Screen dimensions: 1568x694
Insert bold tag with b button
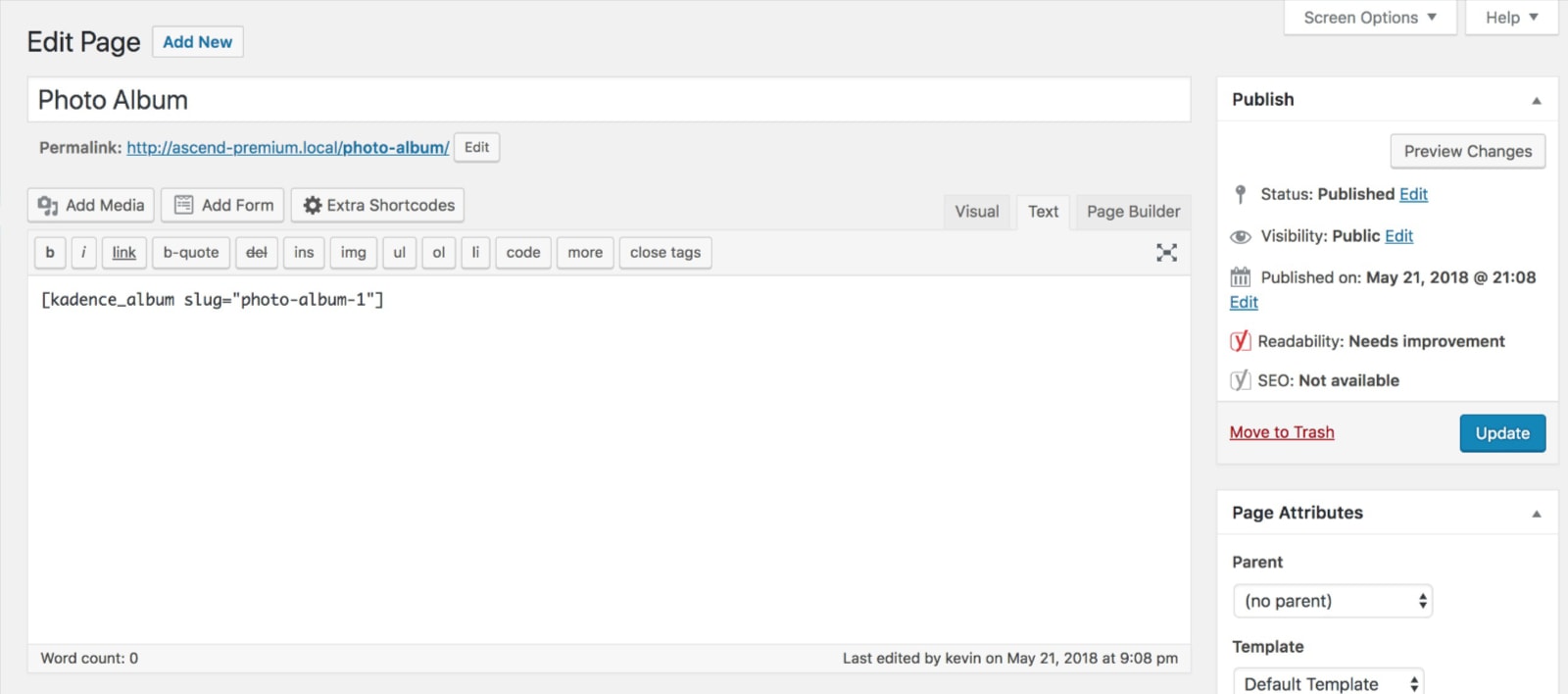click(x=50, y=253)
